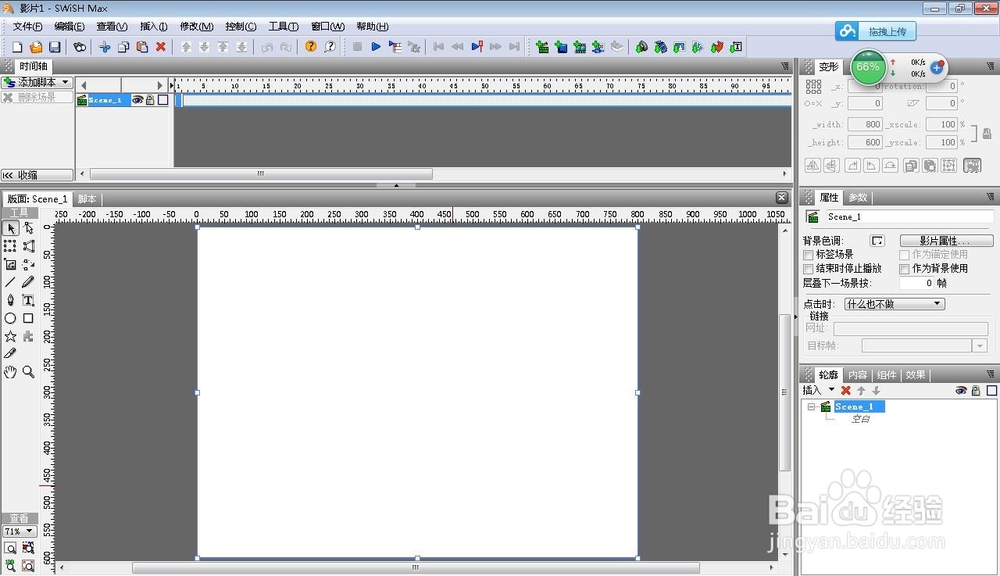Select the Selection arrow tool
This screenshot has width=1000, height=576.
pos(11,228)
